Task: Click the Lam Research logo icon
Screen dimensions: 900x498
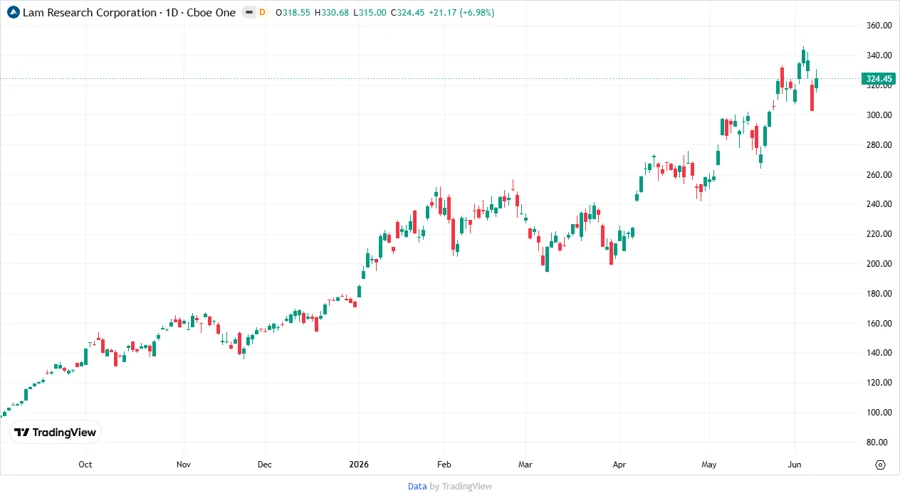Action: [13, 12]
